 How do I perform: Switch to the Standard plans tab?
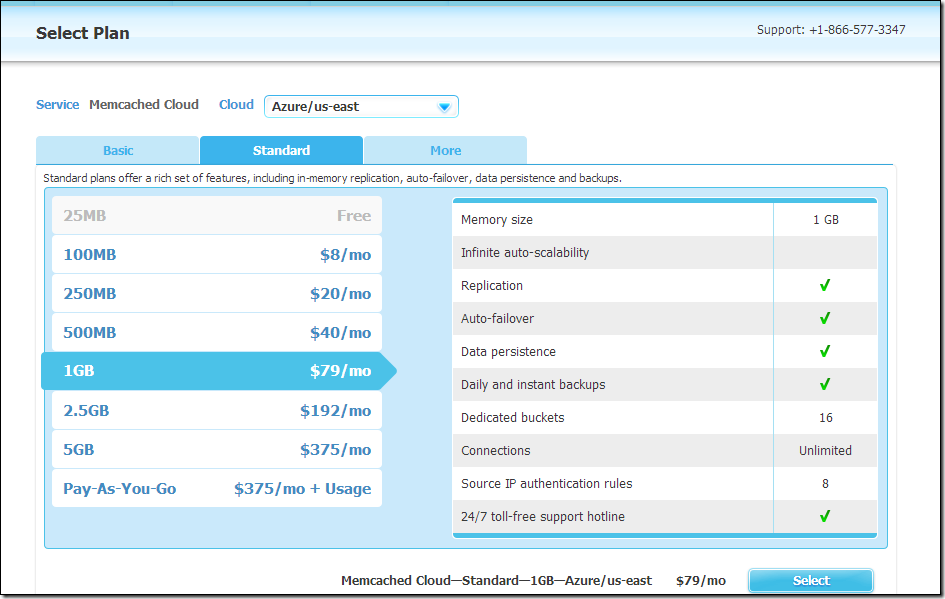coord(281,151)
